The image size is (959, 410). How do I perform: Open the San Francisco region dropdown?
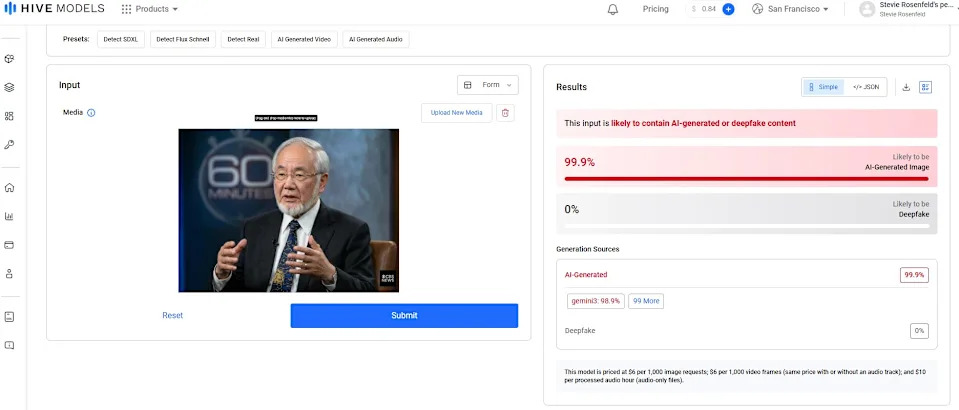point(790,9)
